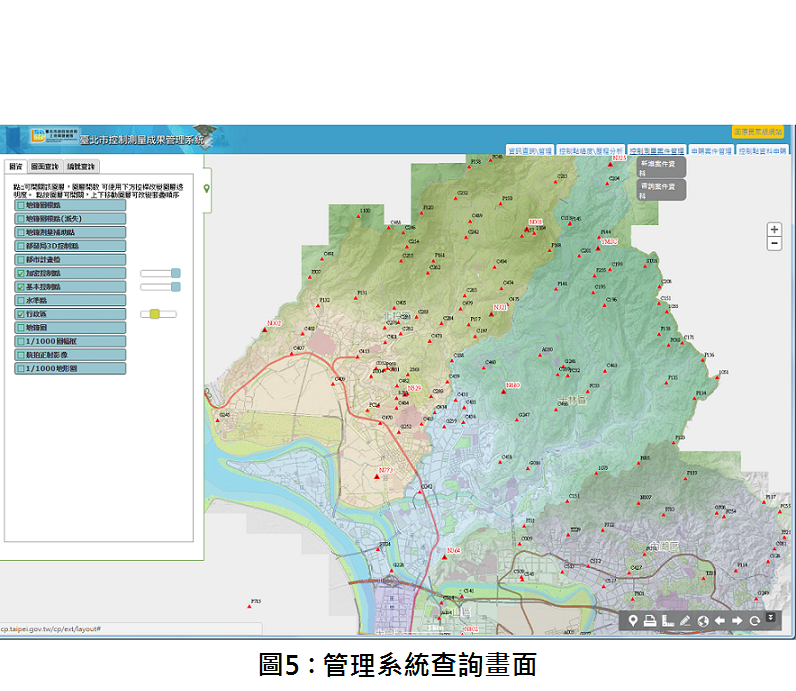Screen dimensions: 796x691
Task: Zoom in with the plus button
Action: click(774, 230)
